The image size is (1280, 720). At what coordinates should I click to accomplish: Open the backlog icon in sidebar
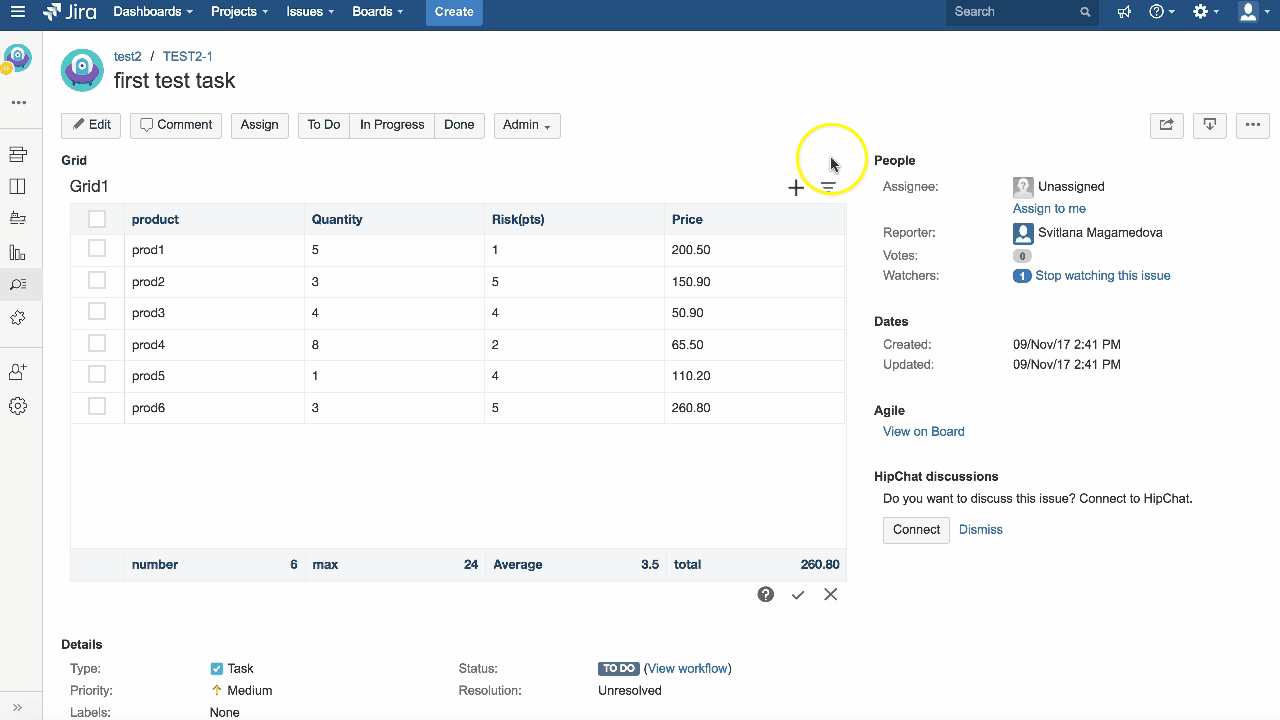coord(18,154)
